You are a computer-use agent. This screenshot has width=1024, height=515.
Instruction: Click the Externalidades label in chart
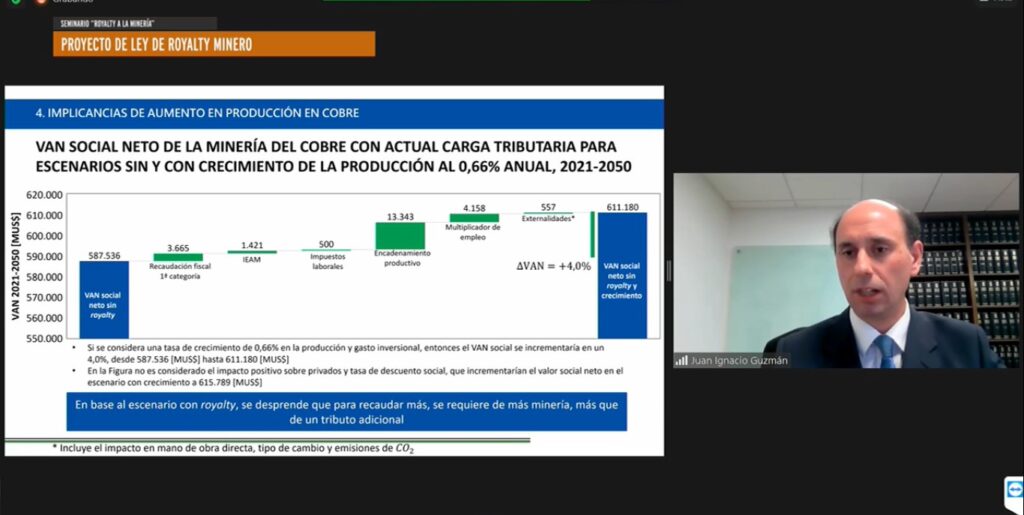[x=547, y=217]
